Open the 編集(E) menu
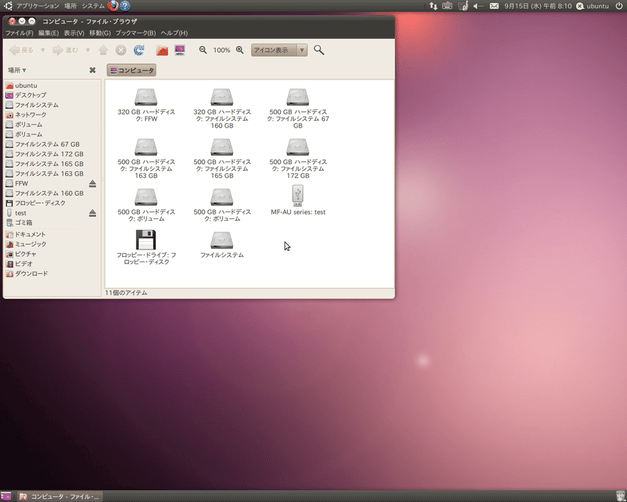Image resolution: width=627 pixels, height=502 pixels. click(48, 33)
